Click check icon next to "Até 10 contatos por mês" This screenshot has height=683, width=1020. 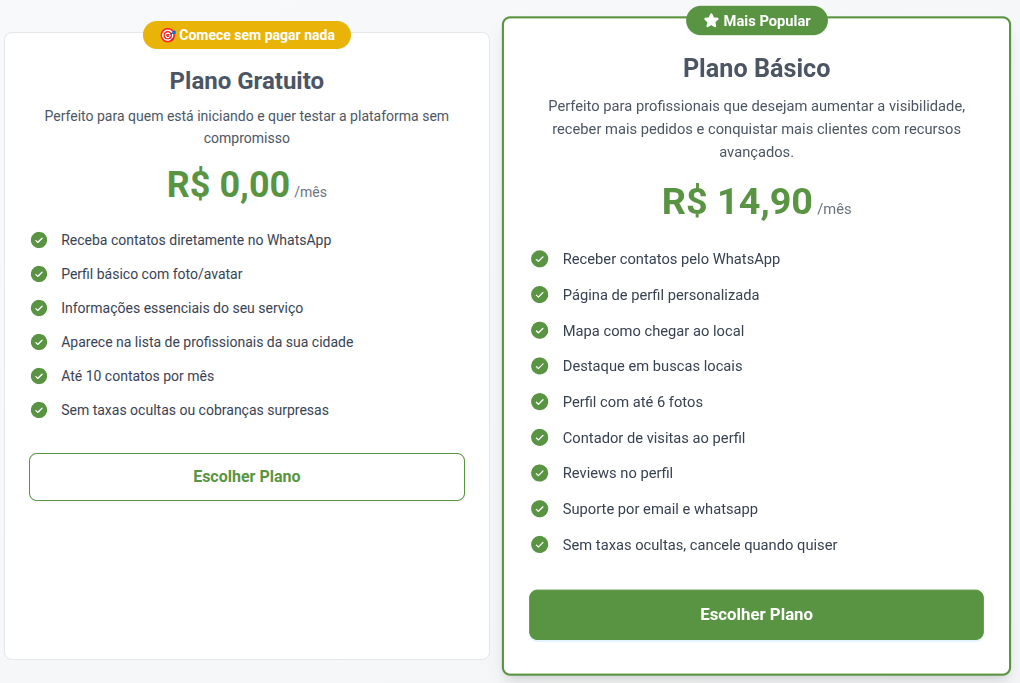[39, 376]
